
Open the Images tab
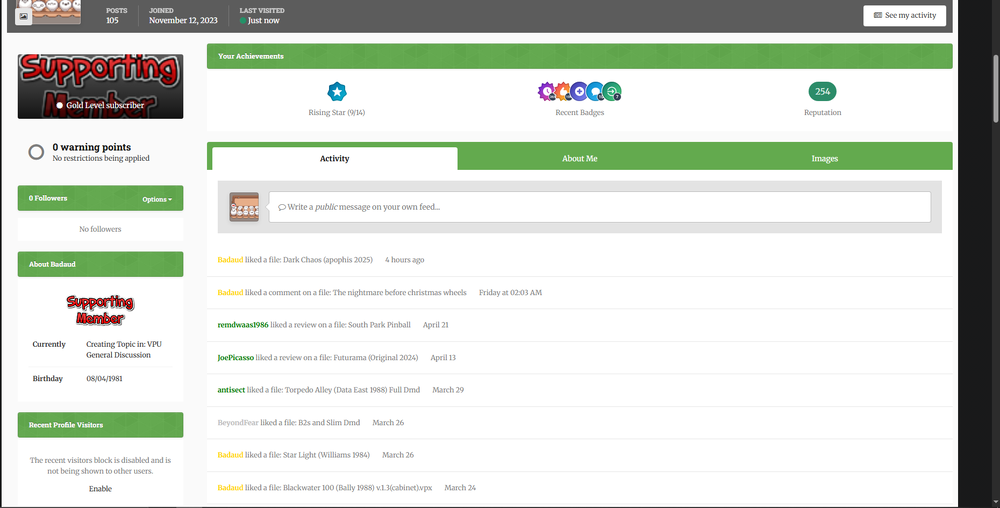(x=825, y=159)
